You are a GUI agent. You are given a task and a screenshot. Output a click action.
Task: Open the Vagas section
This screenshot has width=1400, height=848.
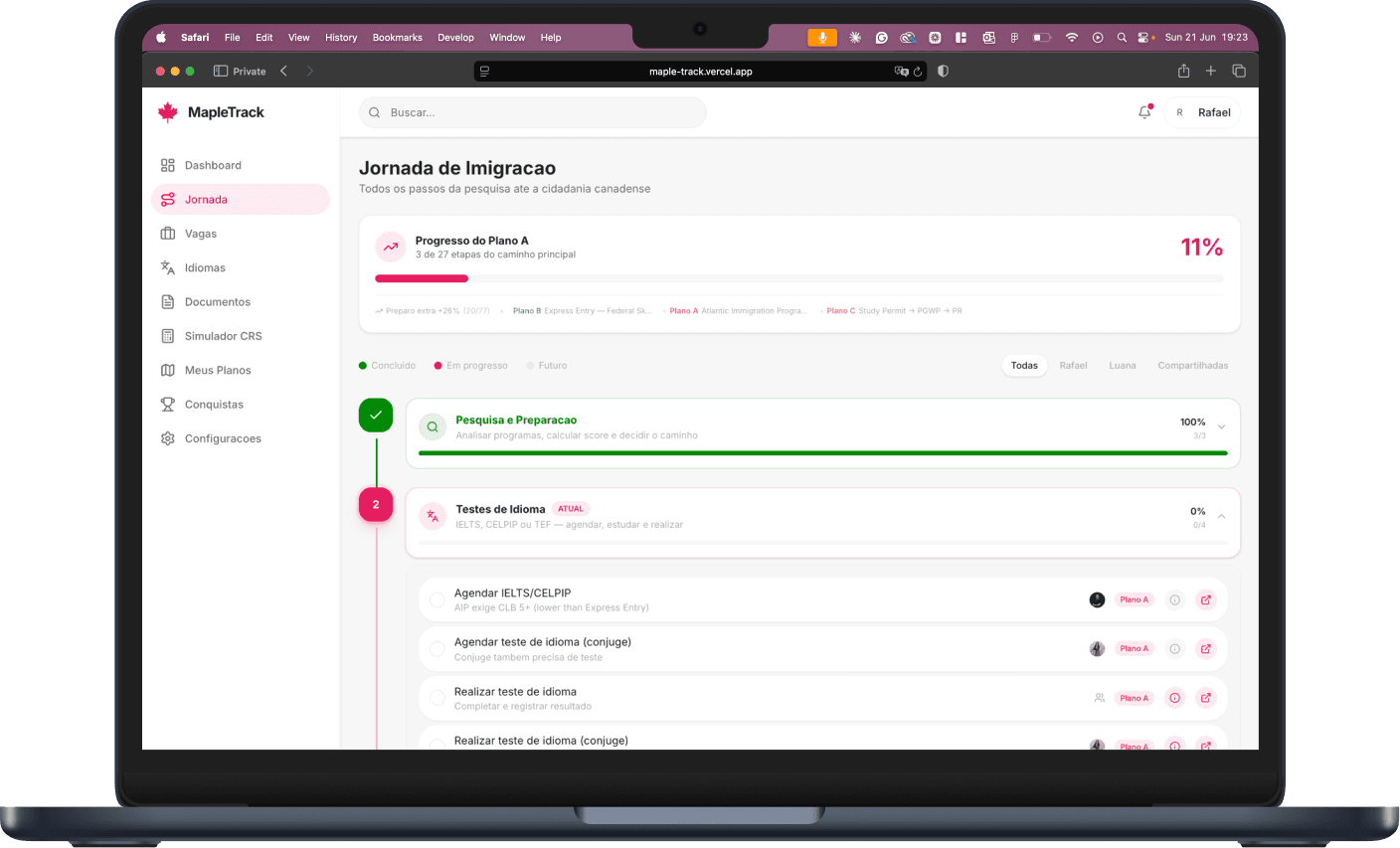coord(240,234)
